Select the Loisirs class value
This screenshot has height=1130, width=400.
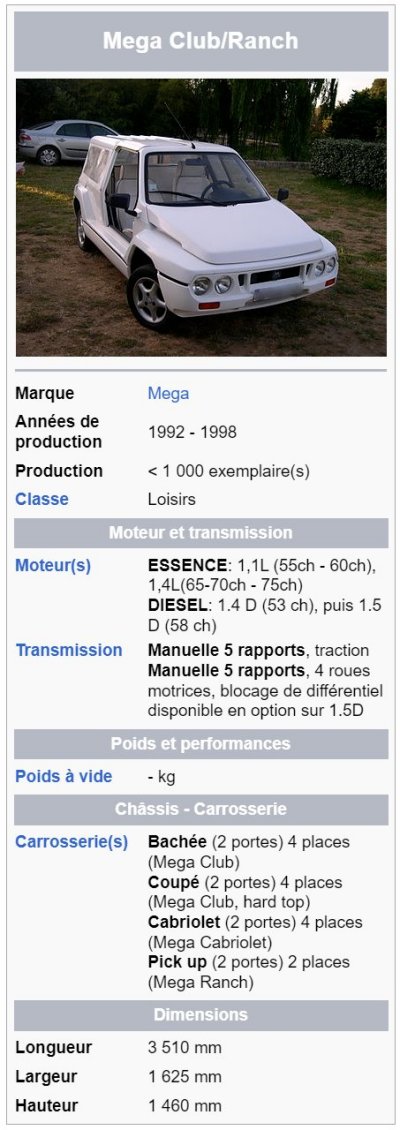172,499
